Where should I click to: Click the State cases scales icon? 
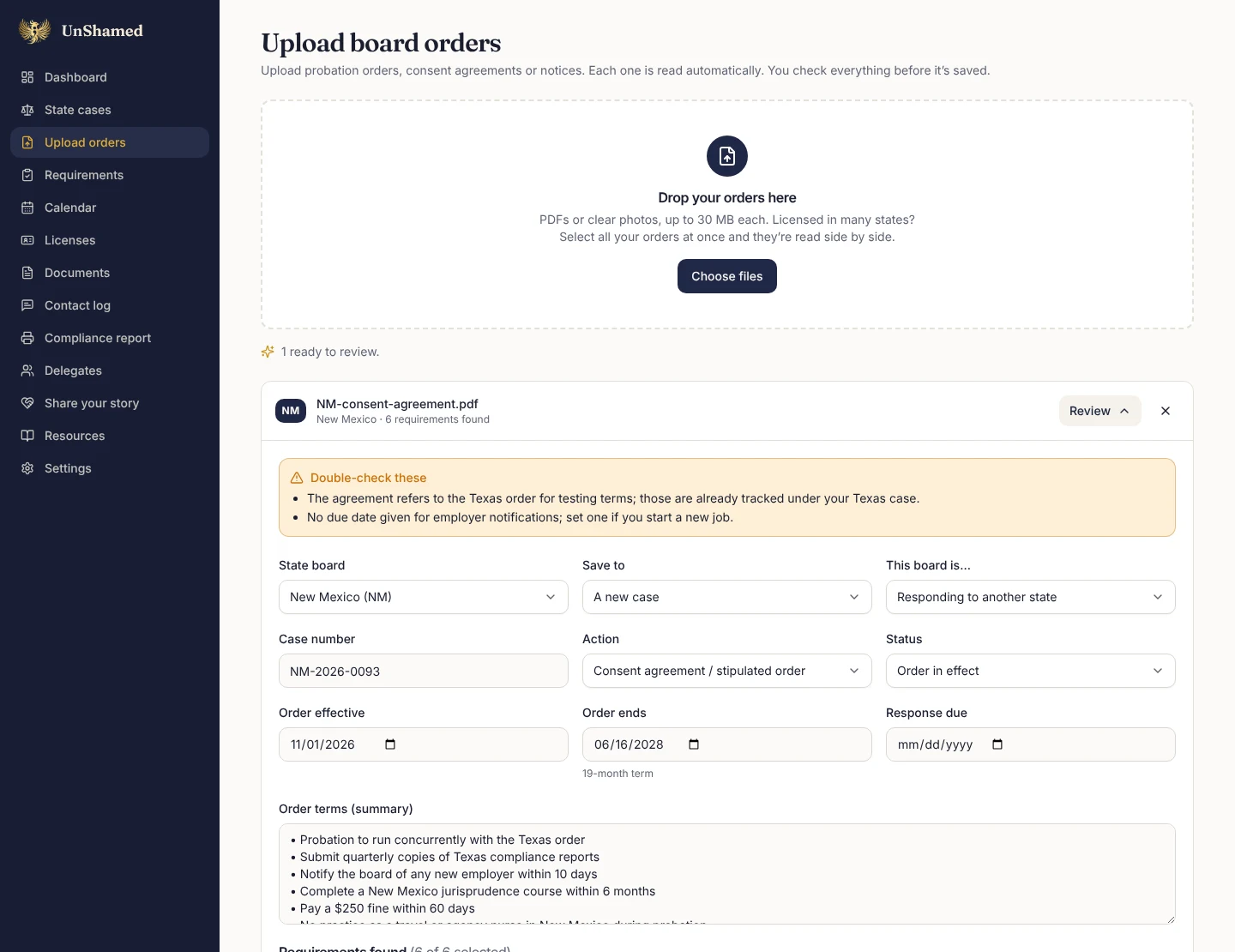tap(27, 110)
